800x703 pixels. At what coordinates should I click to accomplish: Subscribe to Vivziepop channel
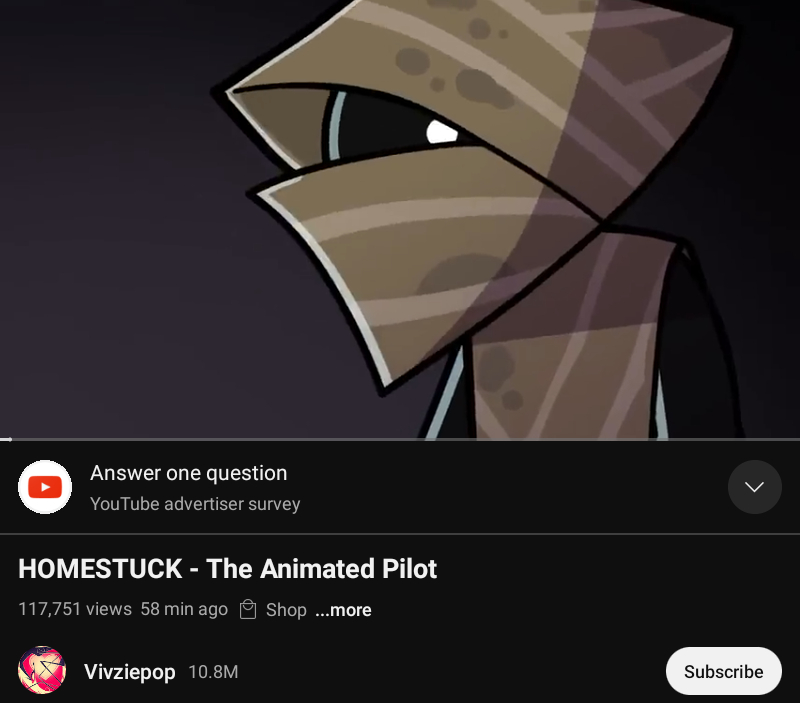[723, 671]
